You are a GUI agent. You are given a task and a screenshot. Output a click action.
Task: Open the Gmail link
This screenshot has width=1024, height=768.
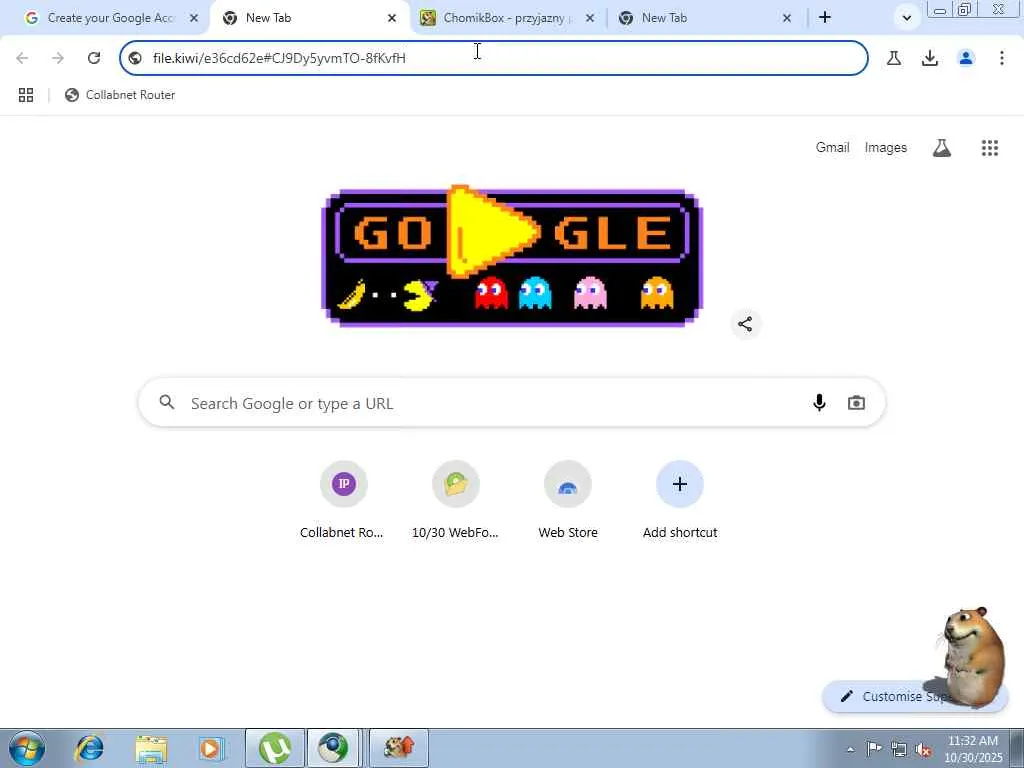[833, 148]
